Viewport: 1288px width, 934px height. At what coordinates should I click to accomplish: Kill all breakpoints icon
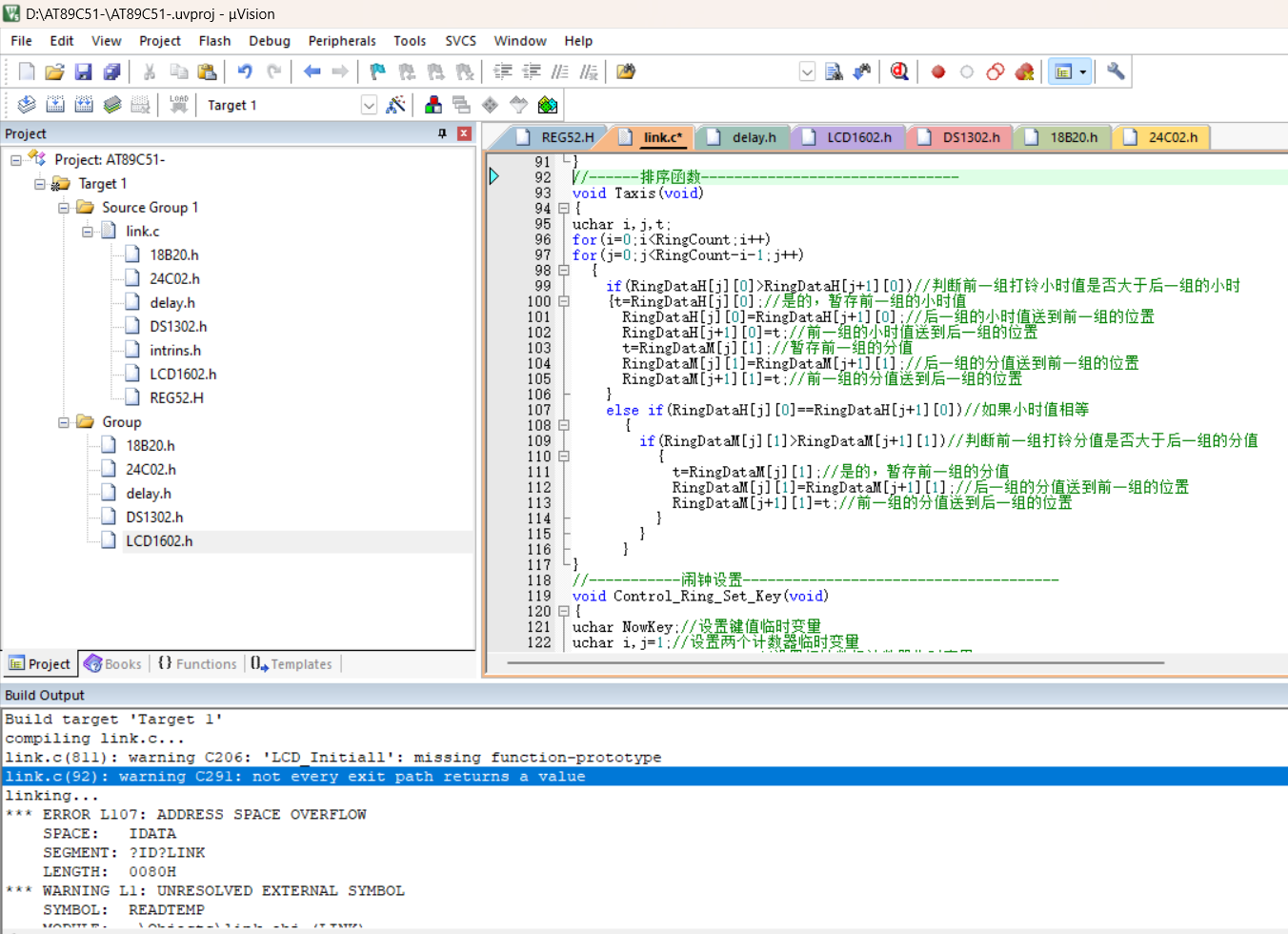(x=1024, y=71)
